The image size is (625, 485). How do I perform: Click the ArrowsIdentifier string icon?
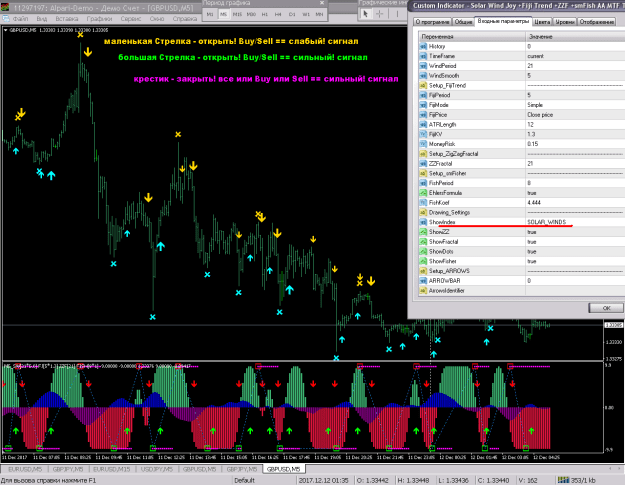[423, 291]
